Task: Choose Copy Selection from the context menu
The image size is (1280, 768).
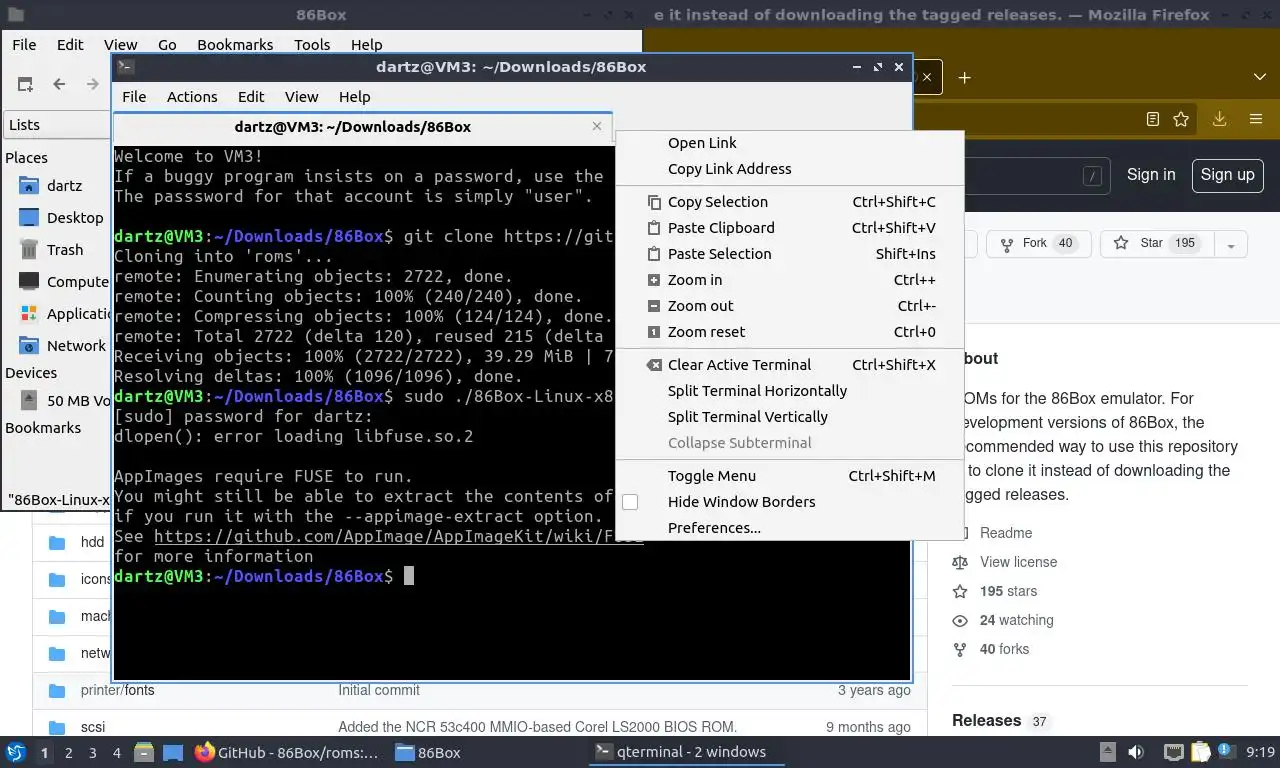Action: pos(790,202)
